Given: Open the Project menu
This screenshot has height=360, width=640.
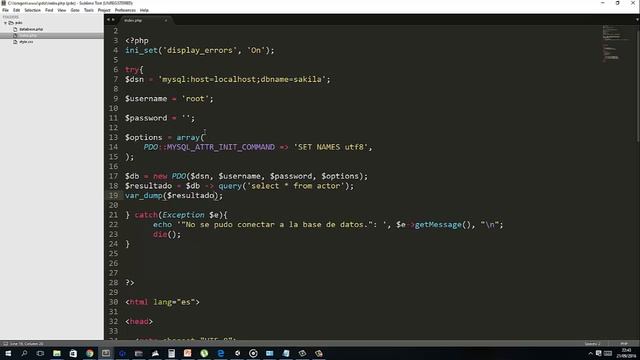Looking at the screenshot, I should [x=104, y=10].
